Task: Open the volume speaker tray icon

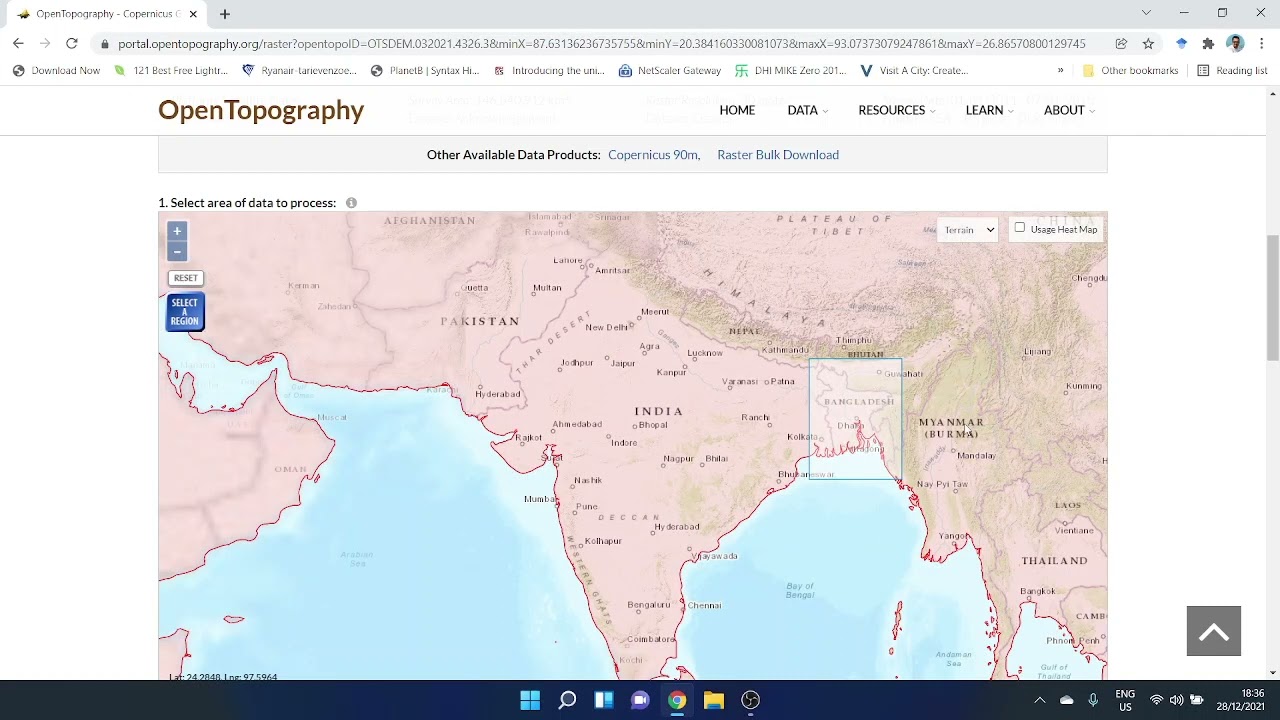Action: (1176, 700)
